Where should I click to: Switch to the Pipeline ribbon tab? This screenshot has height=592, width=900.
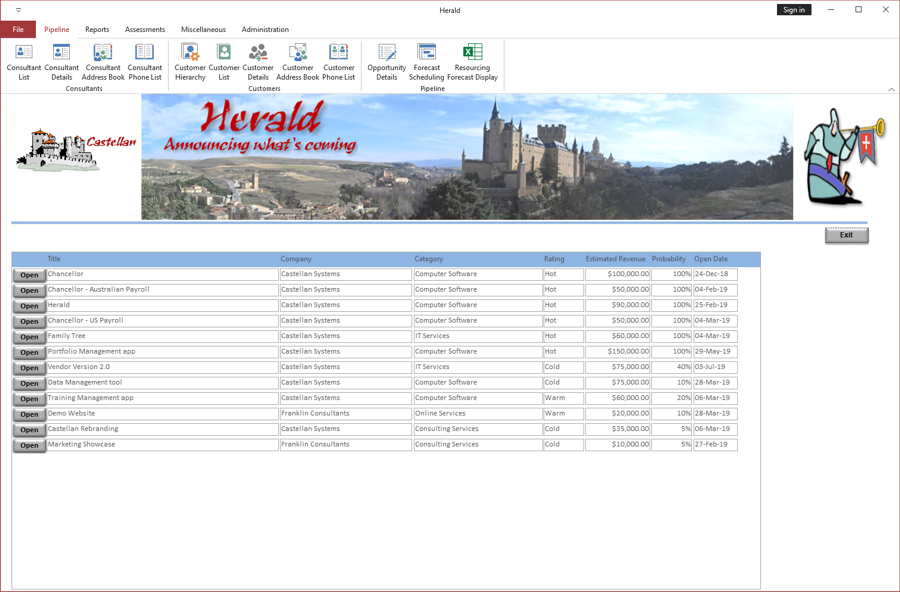[x=57, y=29]
